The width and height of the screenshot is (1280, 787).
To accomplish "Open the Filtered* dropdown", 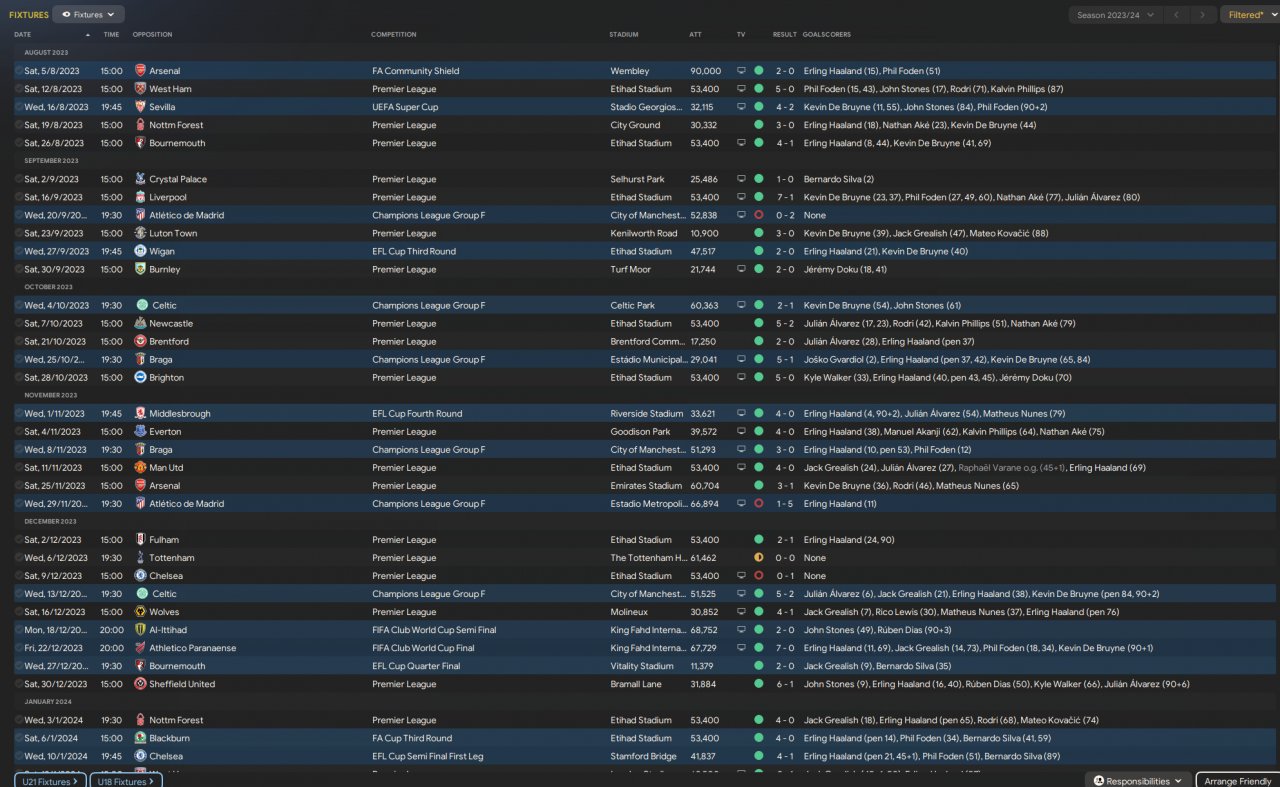I will pos(1249,15).
